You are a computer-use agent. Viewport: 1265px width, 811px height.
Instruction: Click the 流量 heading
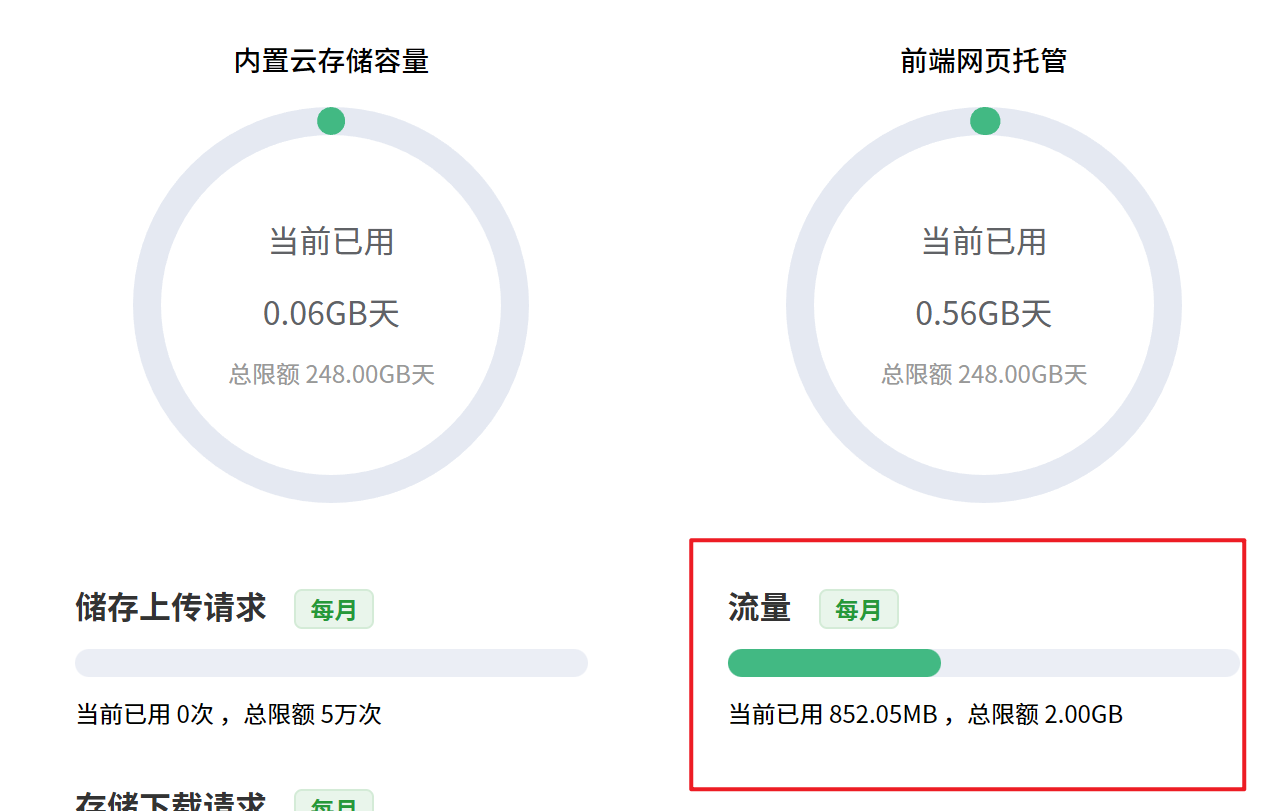point(759,607)
